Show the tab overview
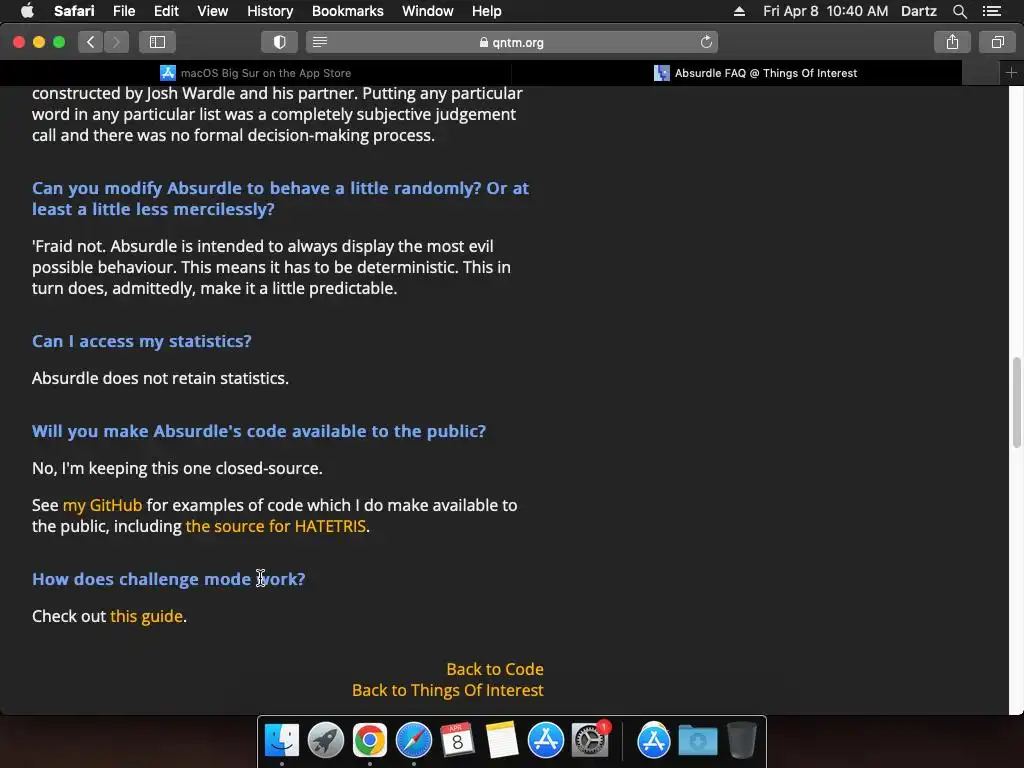Screen dimensions: 1024x768 pyautogui.click(x=997, y=42)
